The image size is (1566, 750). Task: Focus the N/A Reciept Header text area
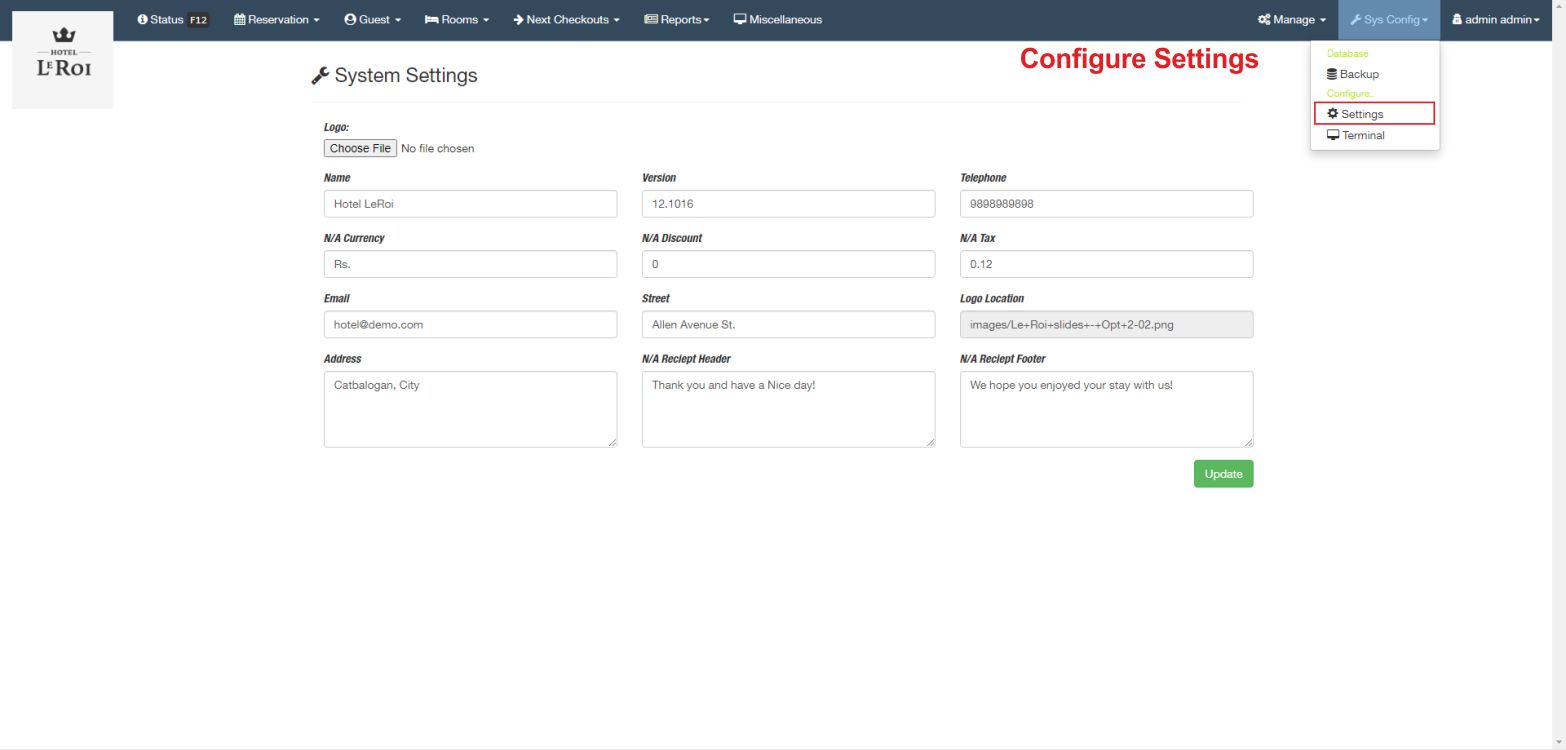[788, 409]
